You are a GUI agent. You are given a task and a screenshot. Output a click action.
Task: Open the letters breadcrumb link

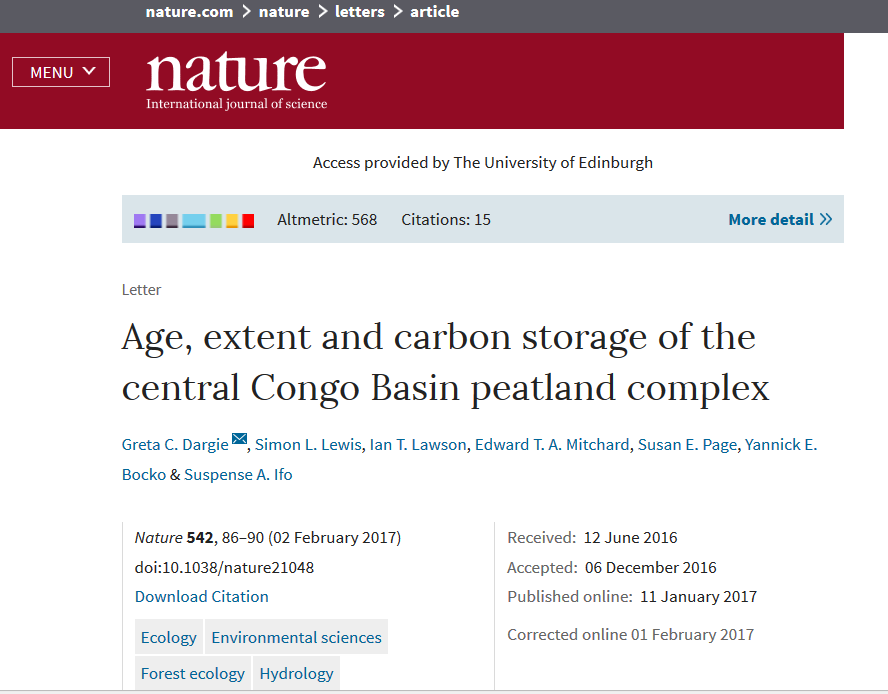[x=360, y=12]
